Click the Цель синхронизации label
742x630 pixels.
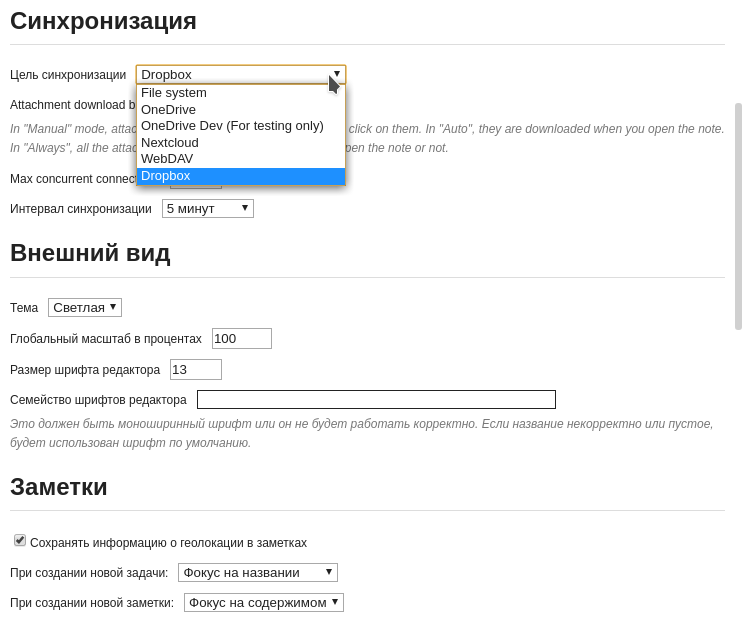click(x=68, y=75)
